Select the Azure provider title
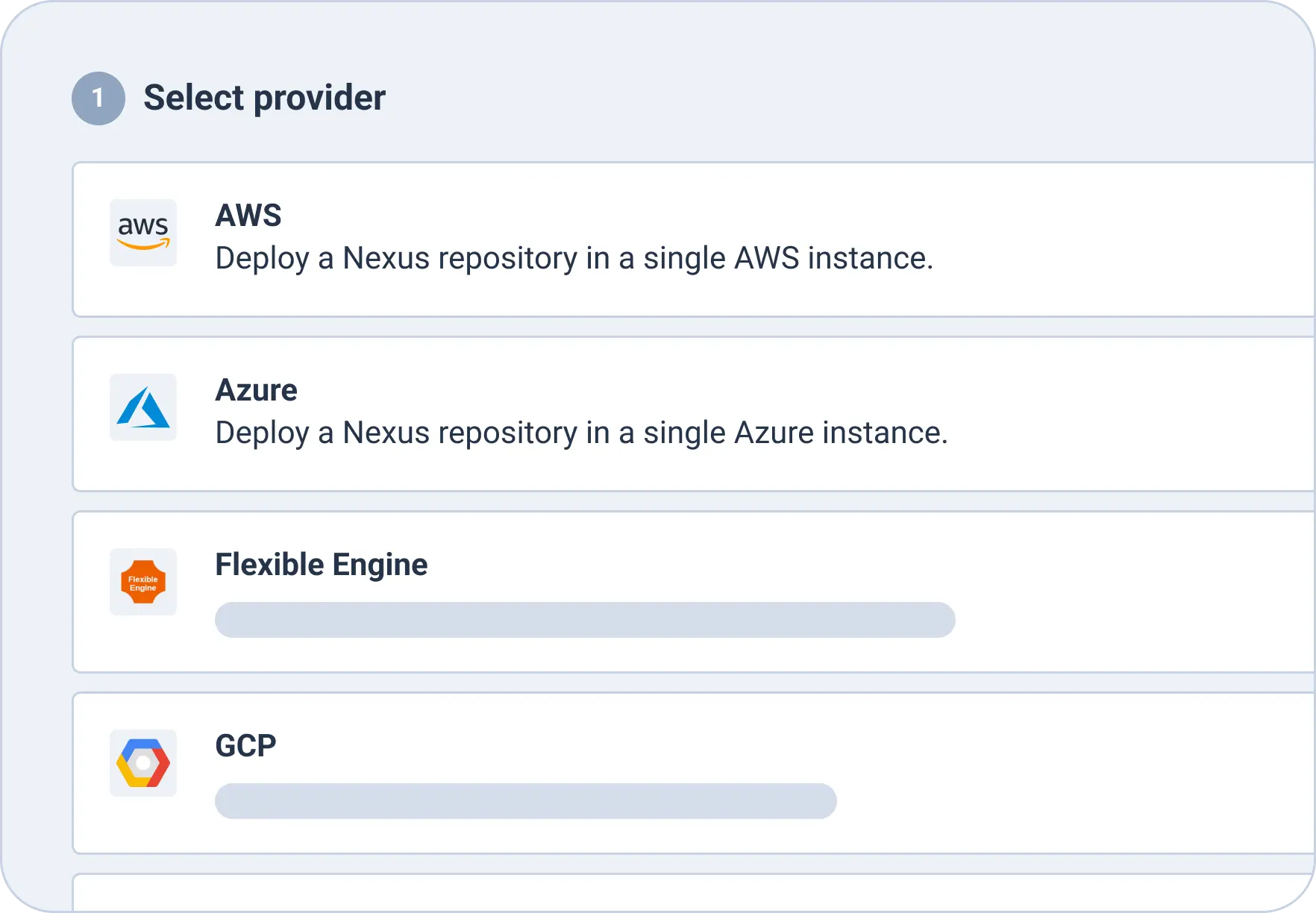This screenshot has height=913, width=1316. 256,390
